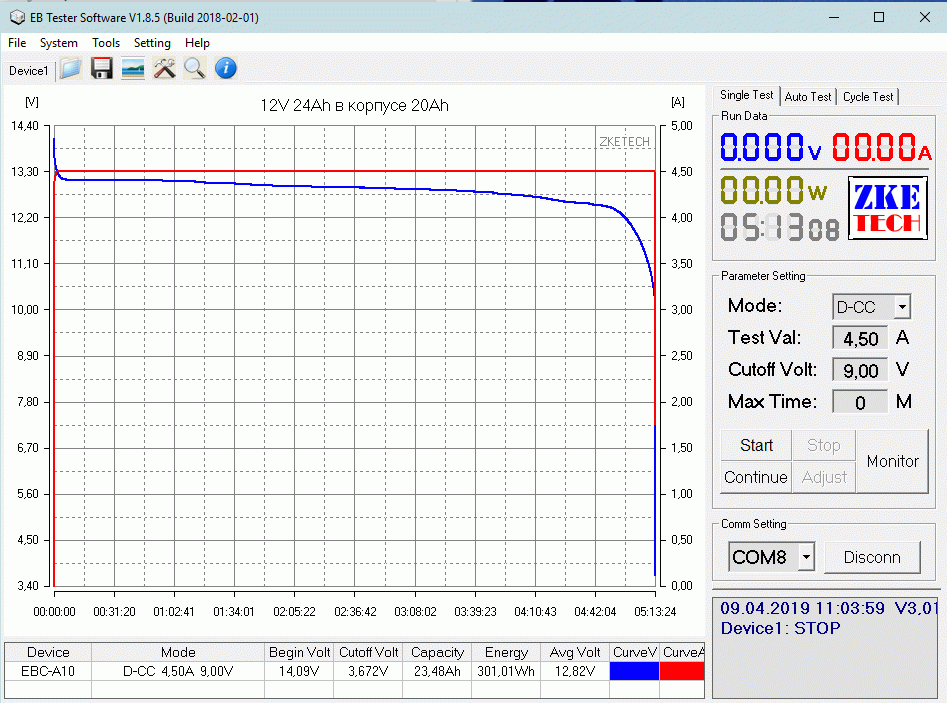947x703 pixels.
Task: Select the Cutoff Volt value 3,672V
Action: [x=368, y=671]
